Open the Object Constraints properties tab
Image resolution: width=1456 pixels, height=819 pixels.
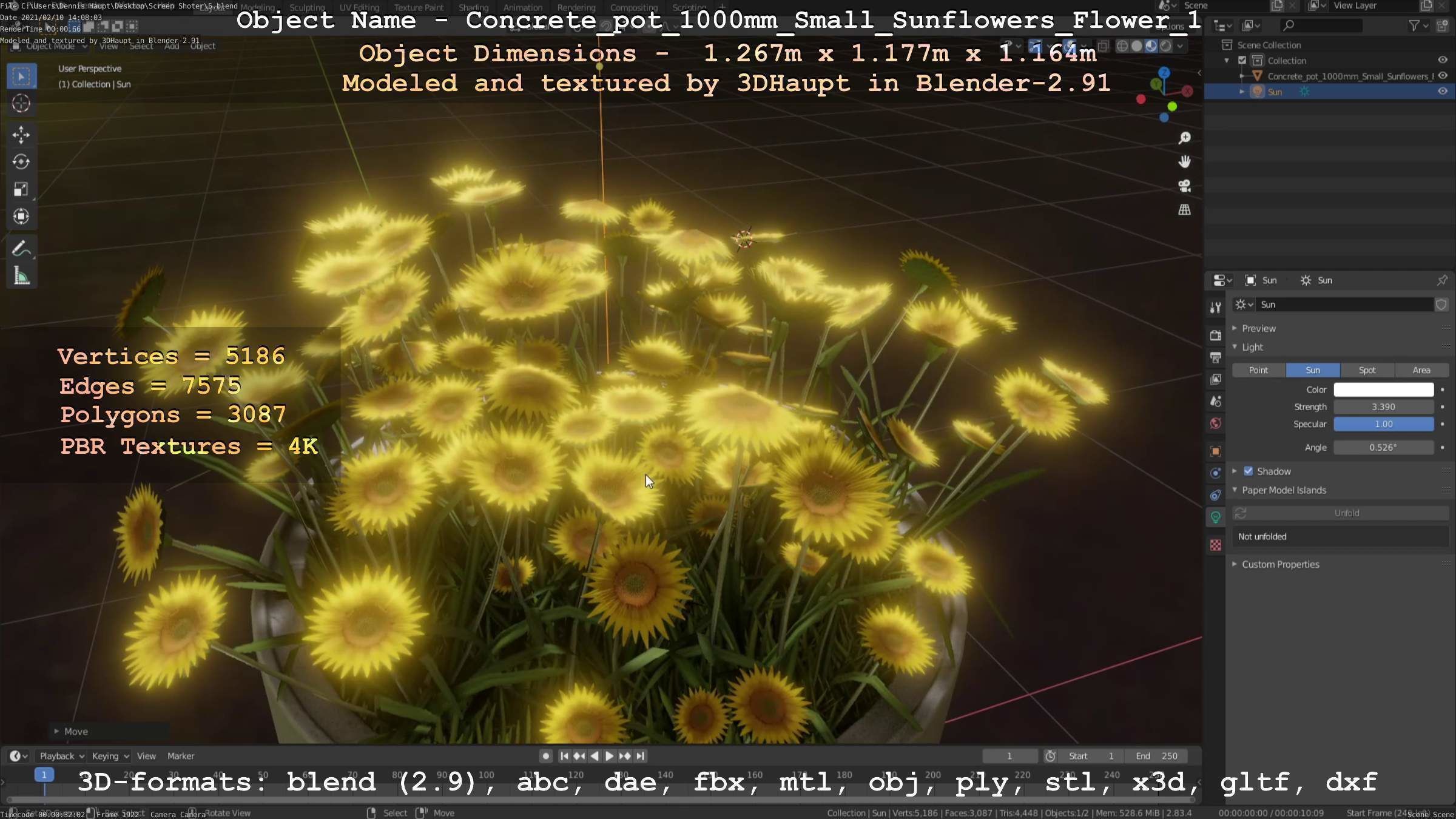[x=1215, y=496]
